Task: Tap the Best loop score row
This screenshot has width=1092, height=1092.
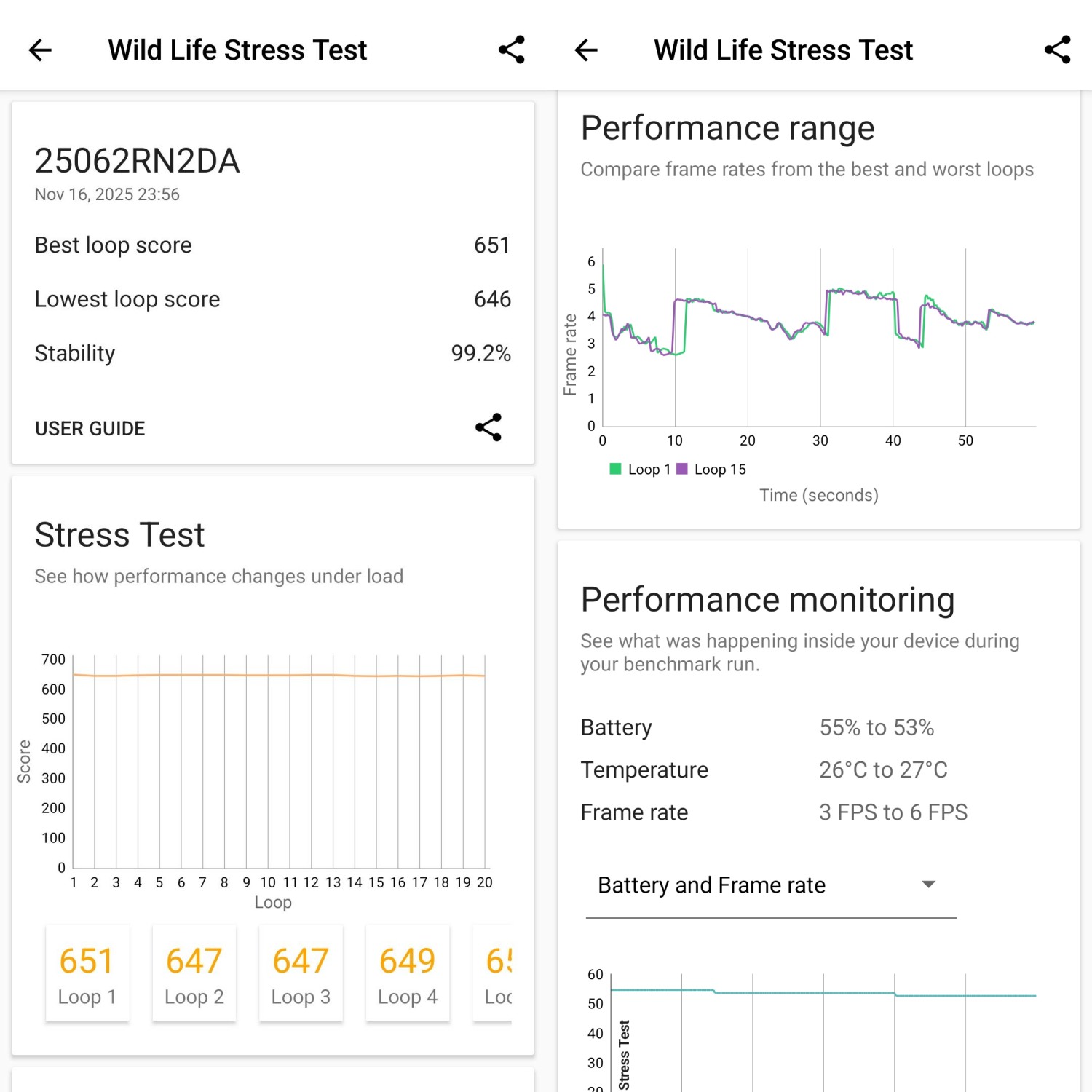Action: coord(272,245)
